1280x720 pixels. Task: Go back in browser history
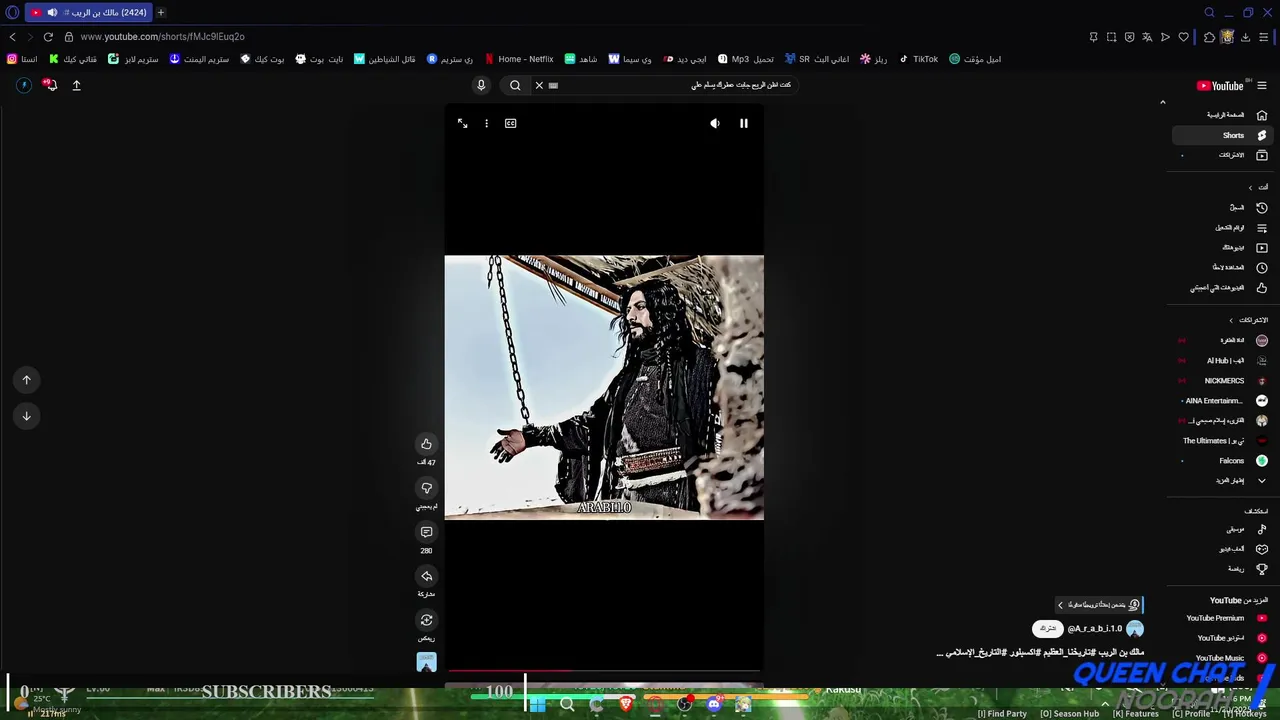coord(13,37)
